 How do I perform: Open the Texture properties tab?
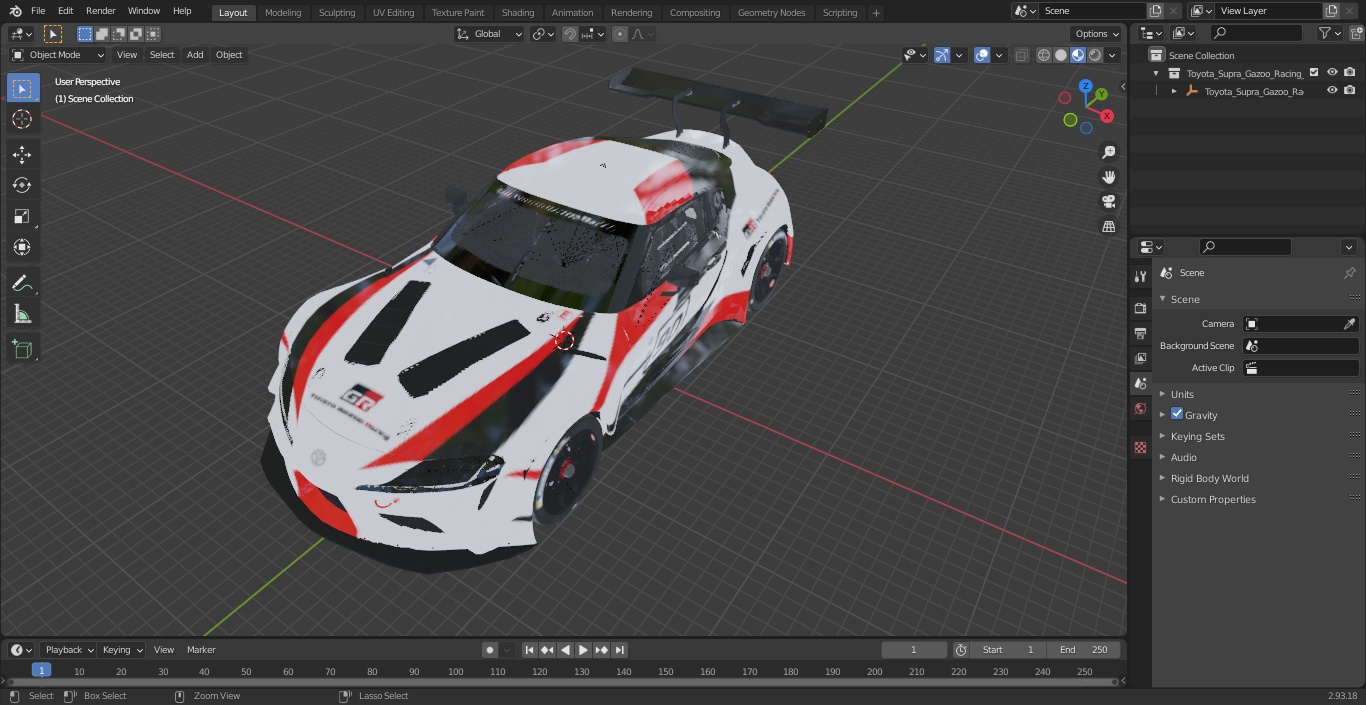click(x=1140, y=448)
